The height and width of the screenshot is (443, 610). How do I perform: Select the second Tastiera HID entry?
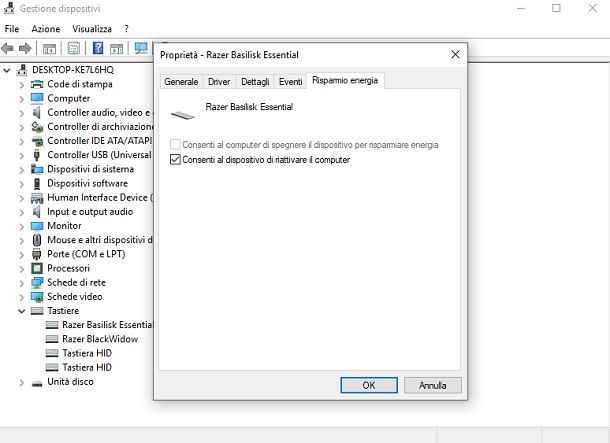click(87, 367)
